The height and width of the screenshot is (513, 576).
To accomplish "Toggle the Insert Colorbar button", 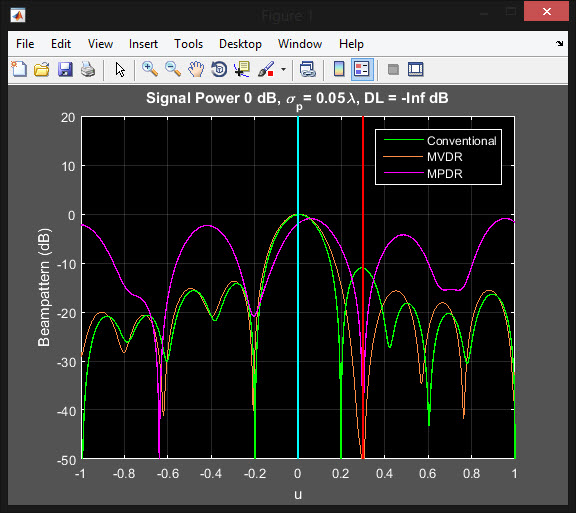I will click(x=339, y=69).
